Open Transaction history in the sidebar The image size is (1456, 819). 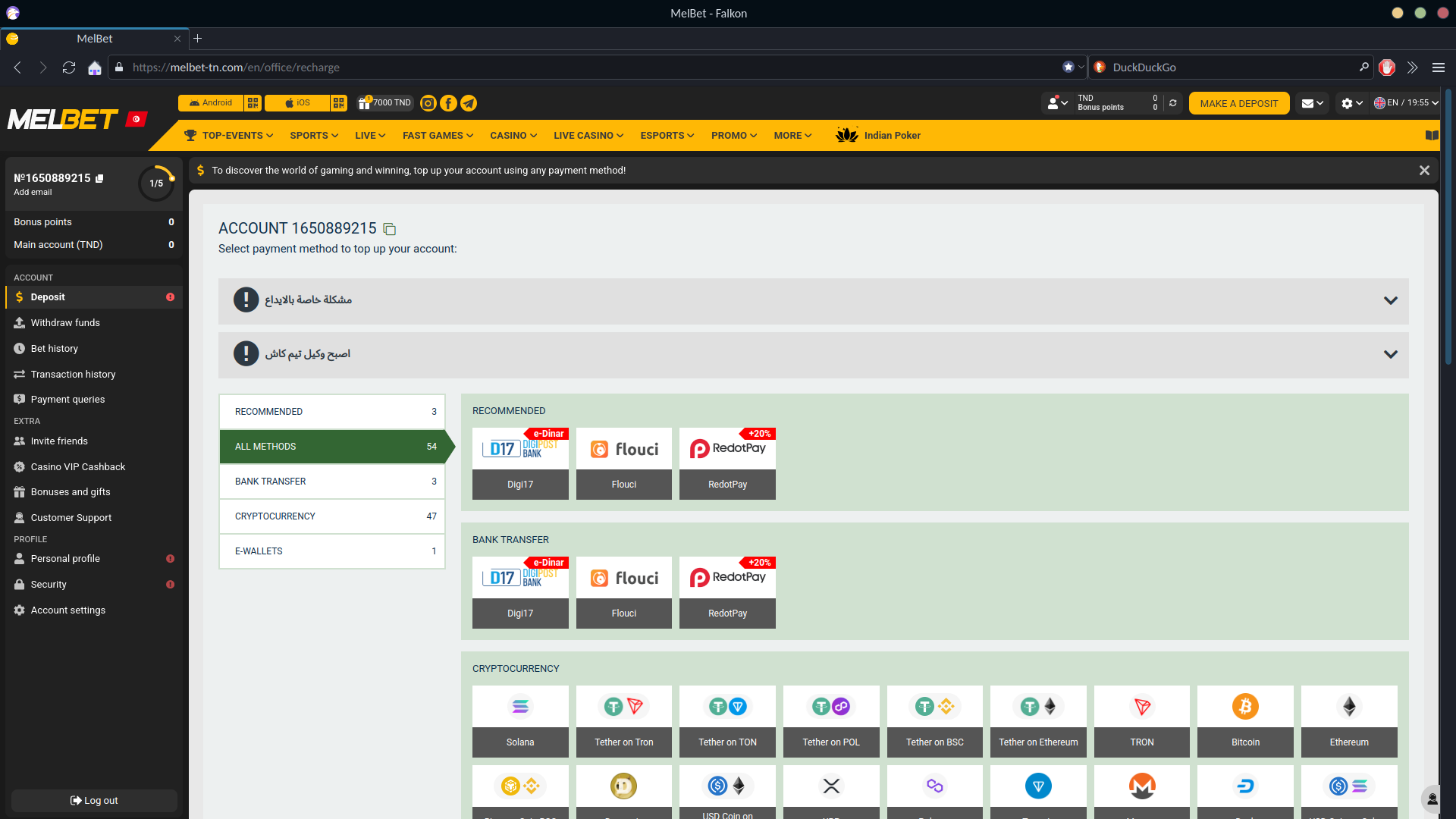tap(94, 375)
